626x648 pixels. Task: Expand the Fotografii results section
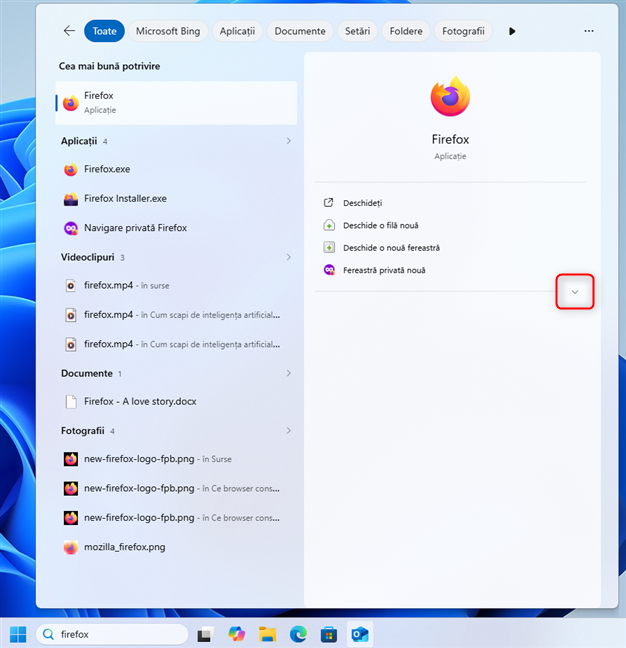pos(288,431)
